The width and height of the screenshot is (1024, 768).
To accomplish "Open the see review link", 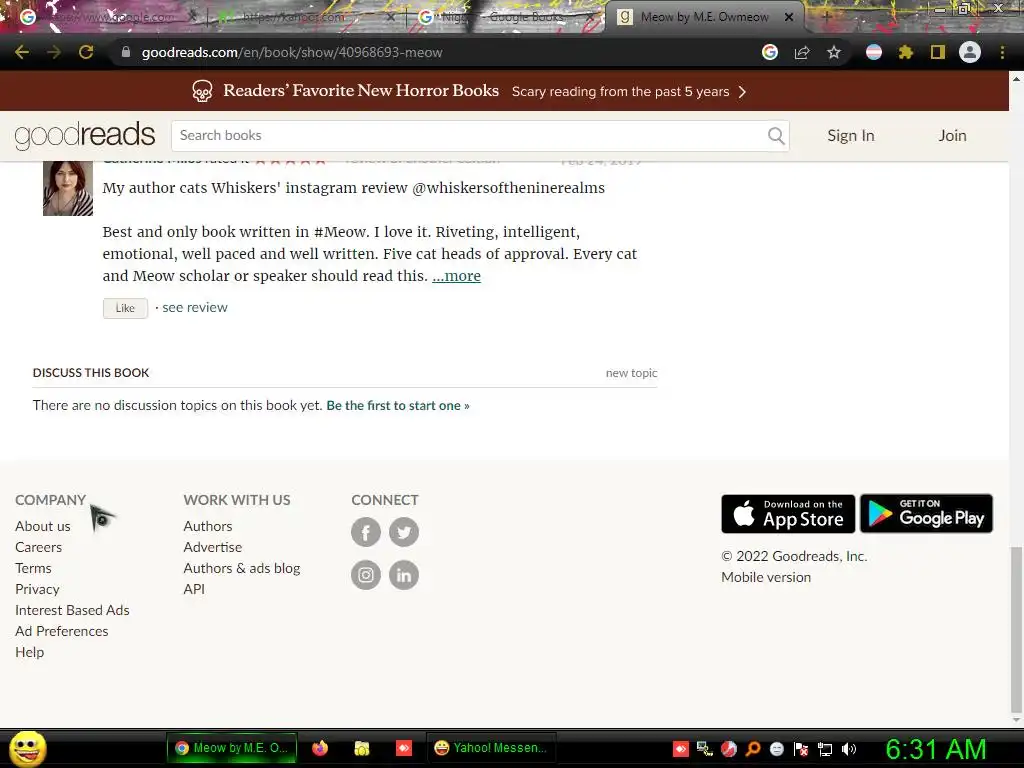I will click(x=195, y=307).
